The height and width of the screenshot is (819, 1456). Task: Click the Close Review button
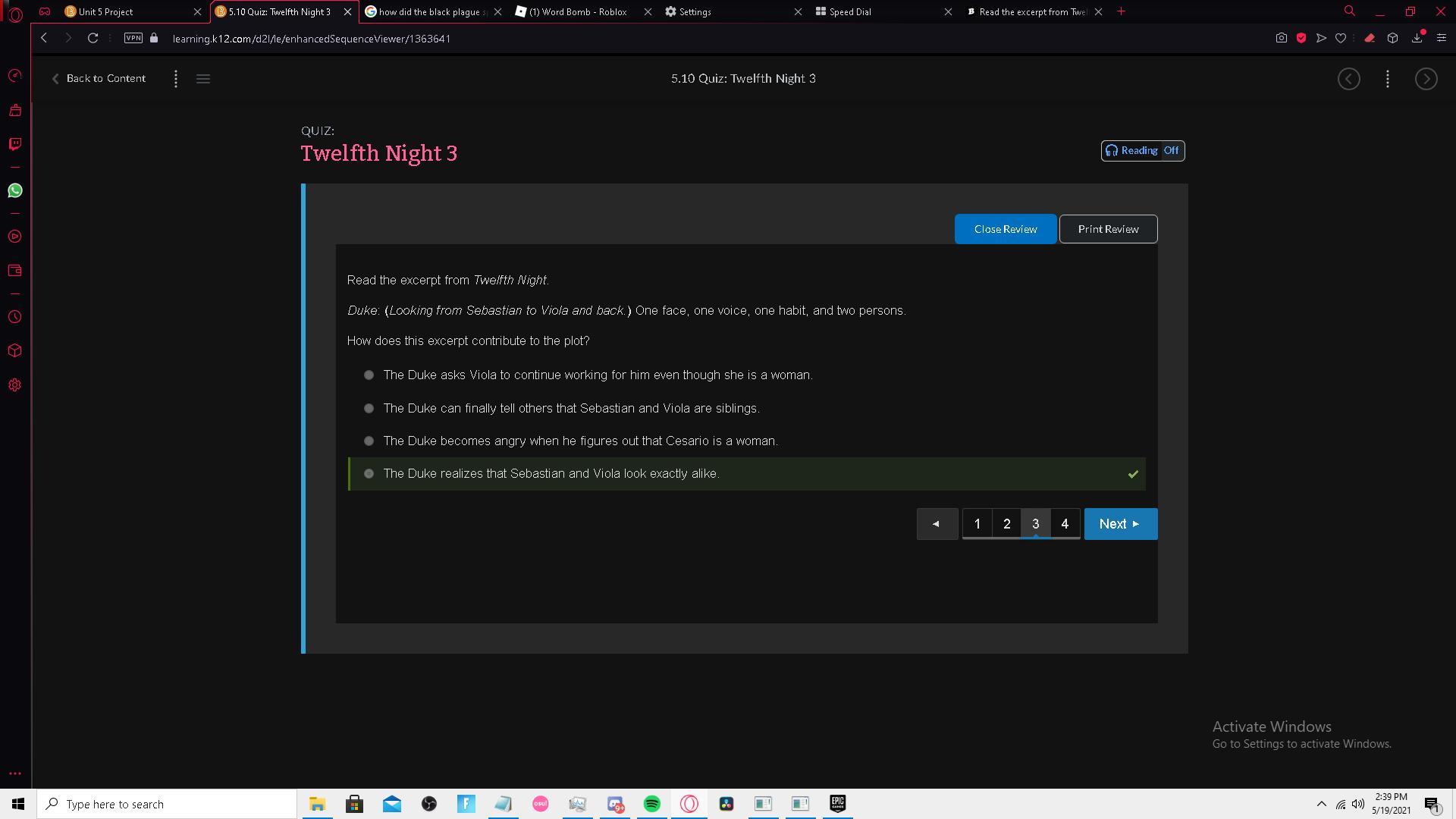1005,229
